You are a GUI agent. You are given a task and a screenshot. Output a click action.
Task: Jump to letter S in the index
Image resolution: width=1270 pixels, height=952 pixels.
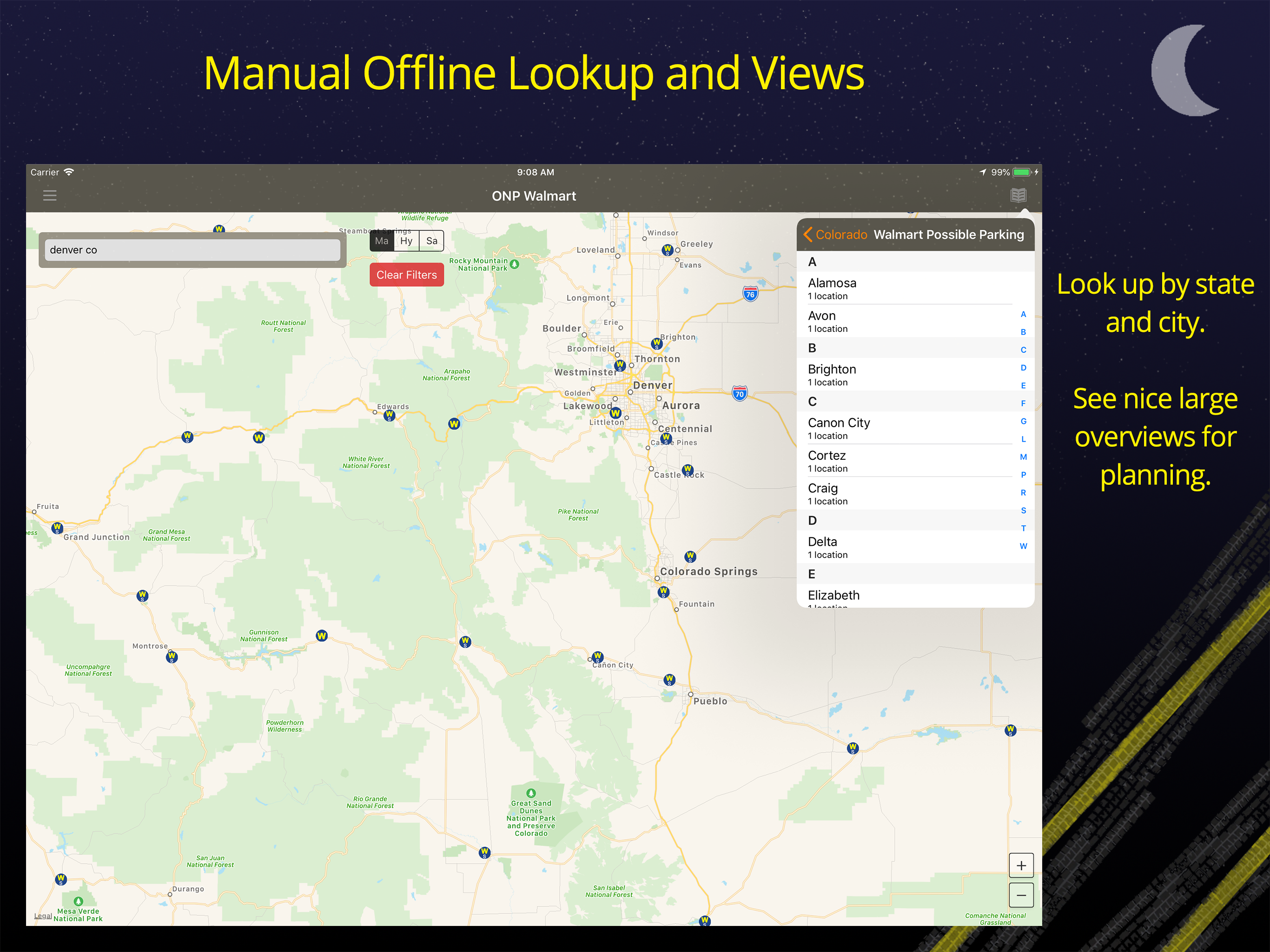click(x=1023, y=510)
